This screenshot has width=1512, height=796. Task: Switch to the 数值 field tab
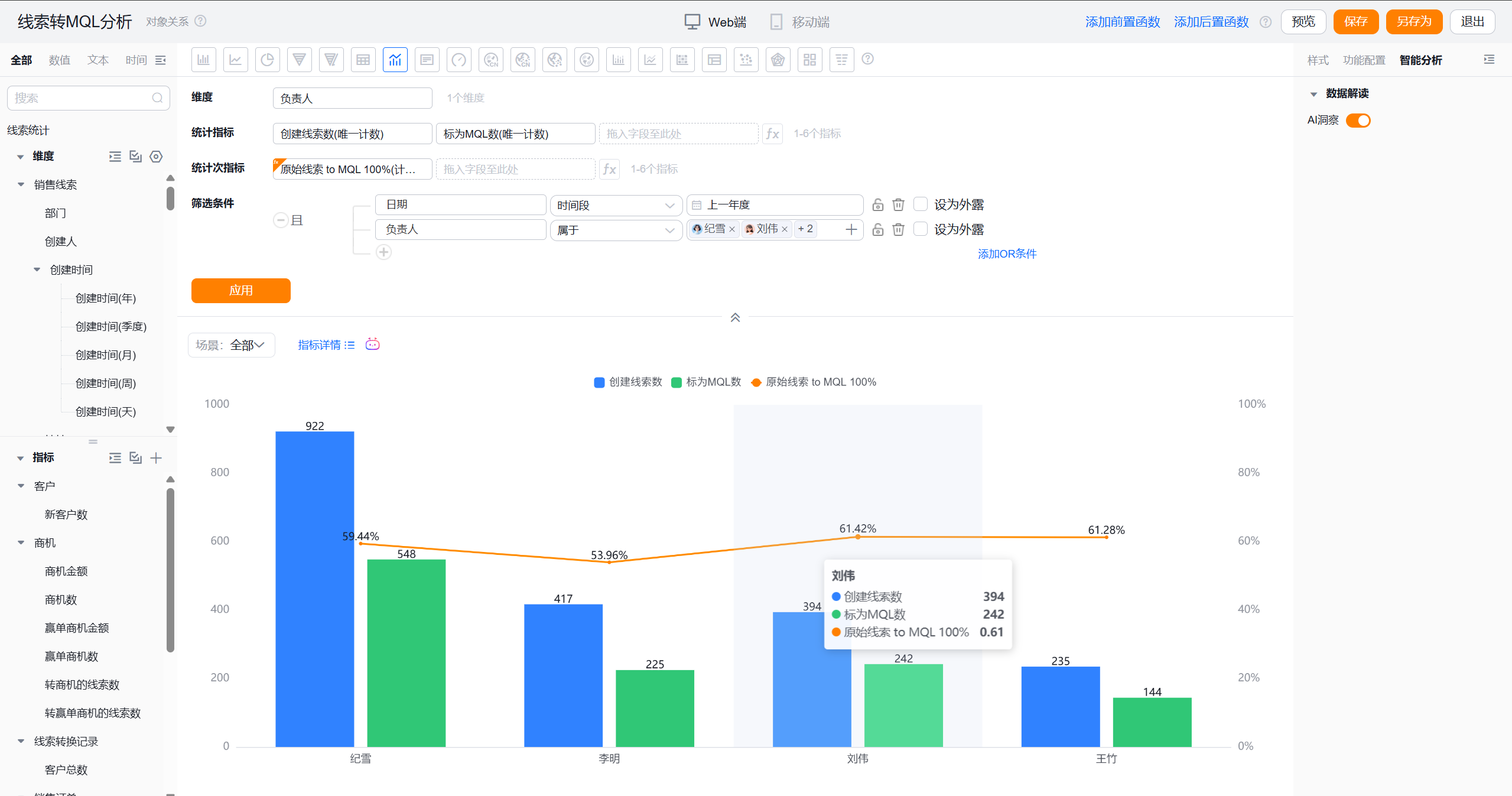click(x=59, y=60)
